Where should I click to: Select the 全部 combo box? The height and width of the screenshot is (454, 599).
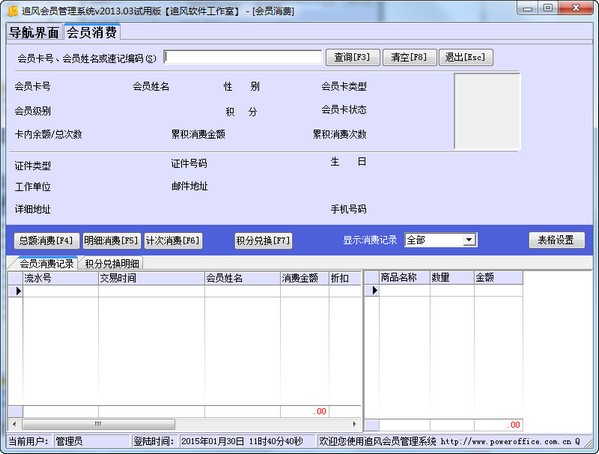click(x=440, y=240)
